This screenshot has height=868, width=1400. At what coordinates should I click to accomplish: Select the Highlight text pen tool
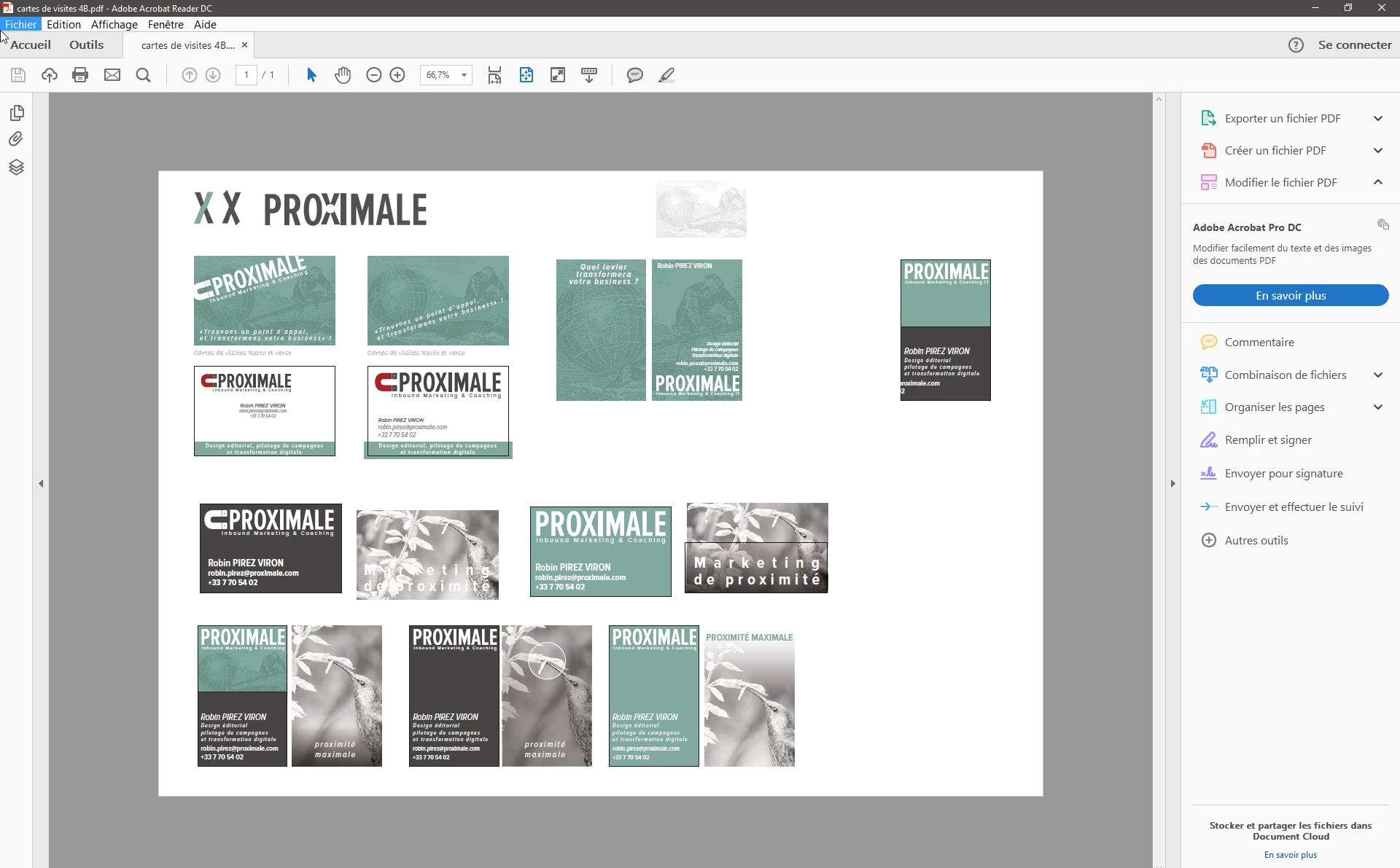point(666,75)
